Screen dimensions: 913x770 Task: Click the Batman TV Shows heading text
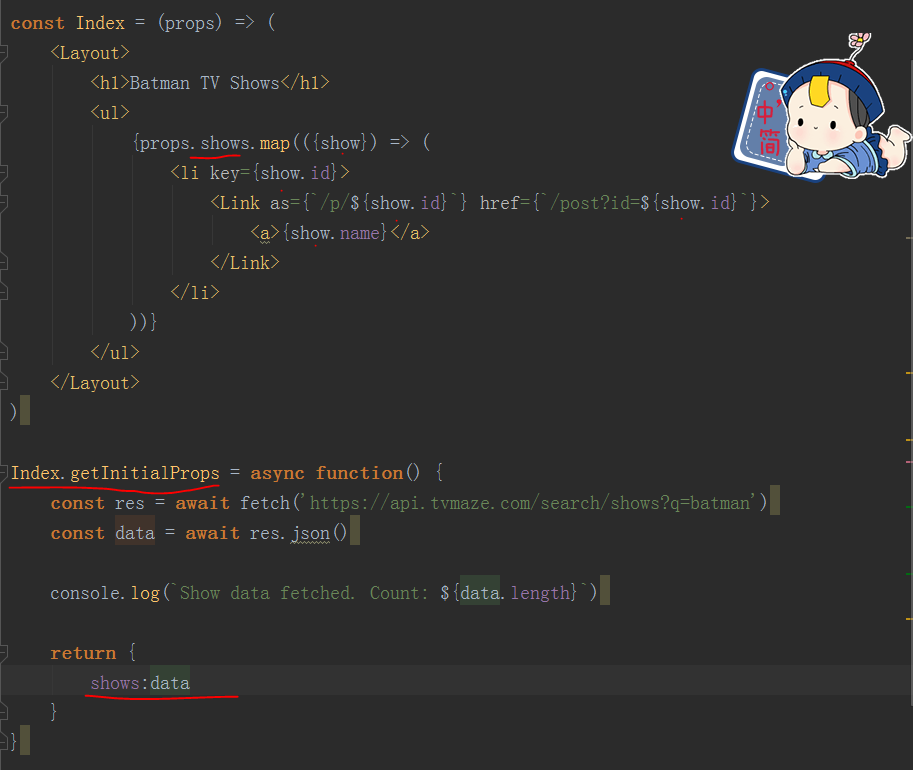(x=204, y=83)
